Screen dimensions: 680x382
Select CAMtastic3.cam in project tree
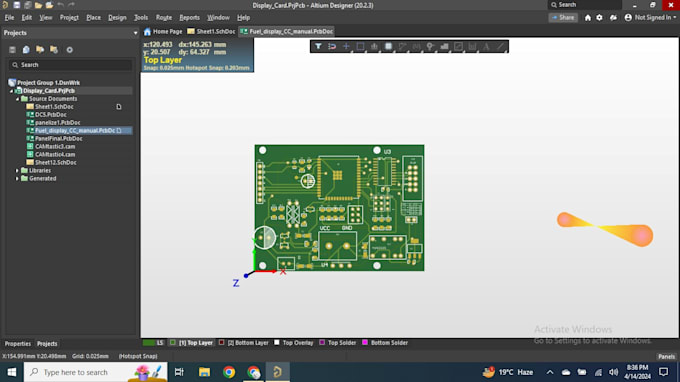coord(55,147)
